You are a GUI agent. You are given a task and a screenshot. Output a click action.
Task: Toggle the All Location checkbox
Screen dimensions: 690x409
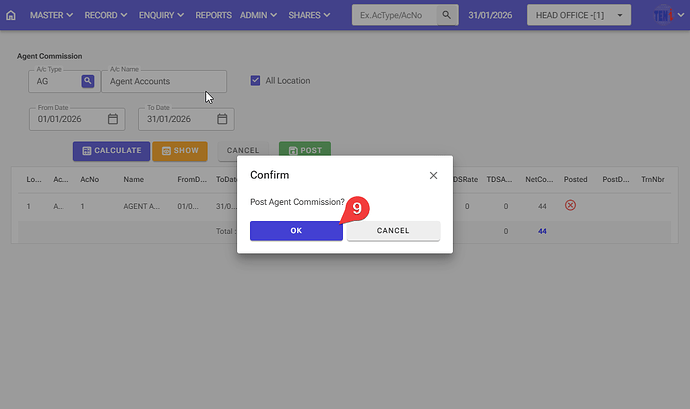point(256,81)
